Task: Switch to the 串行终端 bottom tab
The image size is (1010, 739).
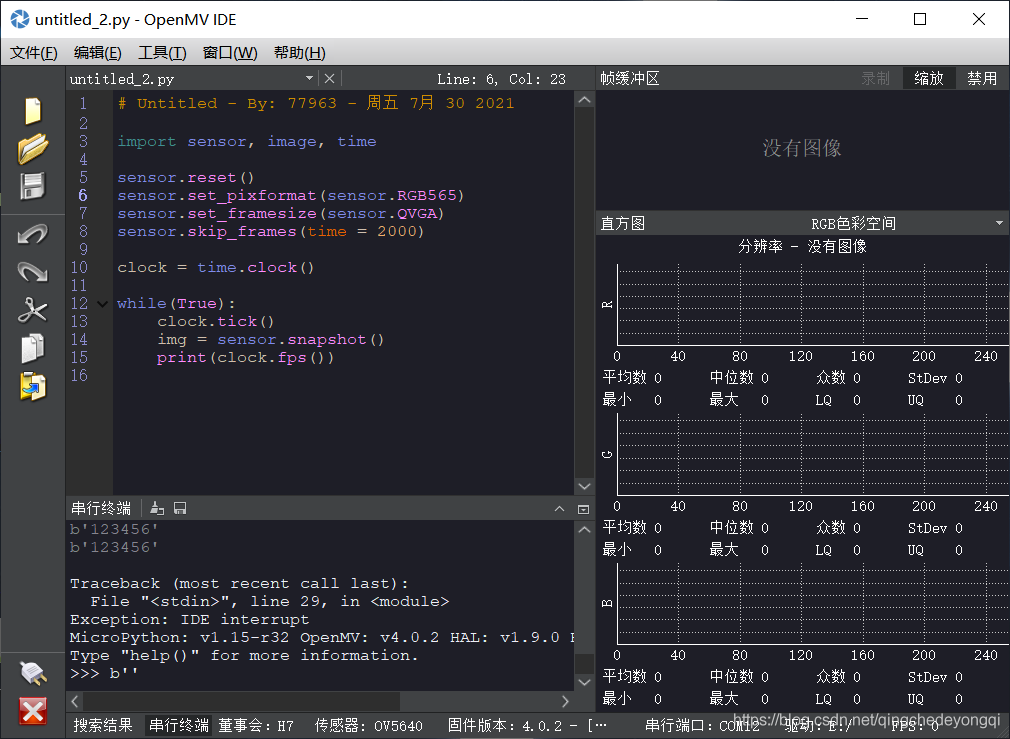Action: pos(178,725)
